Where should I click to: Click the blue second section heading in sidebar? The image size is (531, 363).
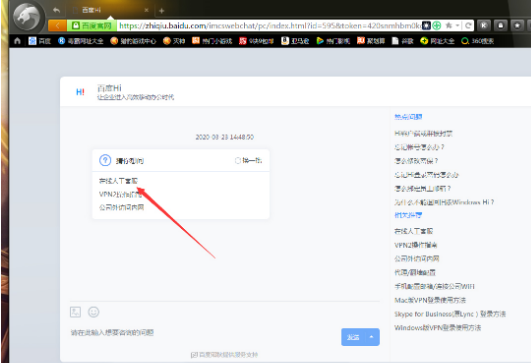coord(408,215)
